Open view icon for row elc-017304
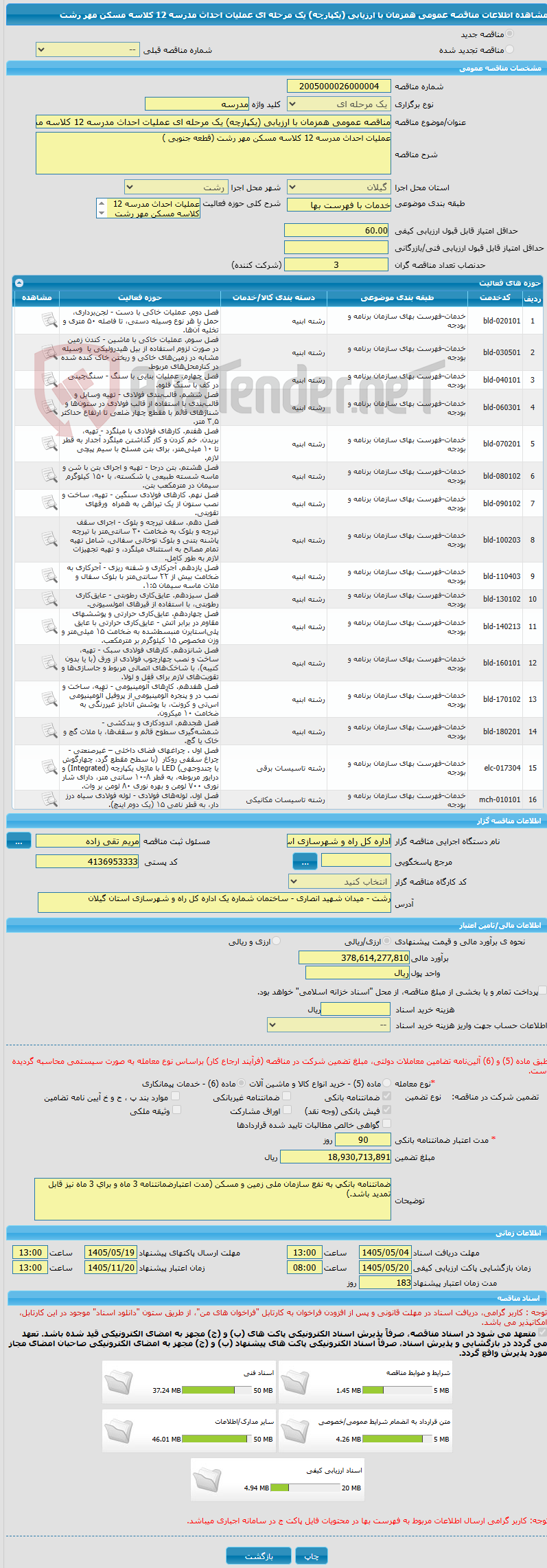Viewport: 547px width, 1568px height. (49, 768)
